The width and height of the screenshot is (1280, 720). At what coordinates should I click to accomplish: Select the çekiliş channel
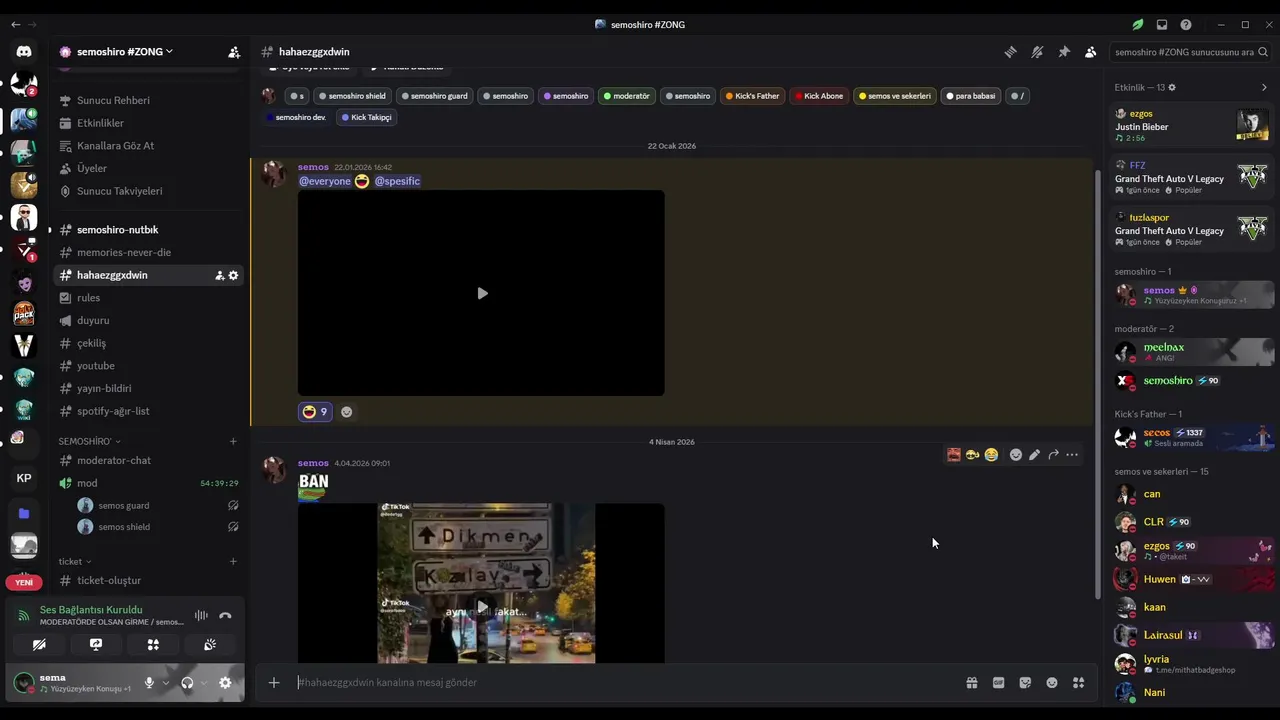tap(148, 343)
